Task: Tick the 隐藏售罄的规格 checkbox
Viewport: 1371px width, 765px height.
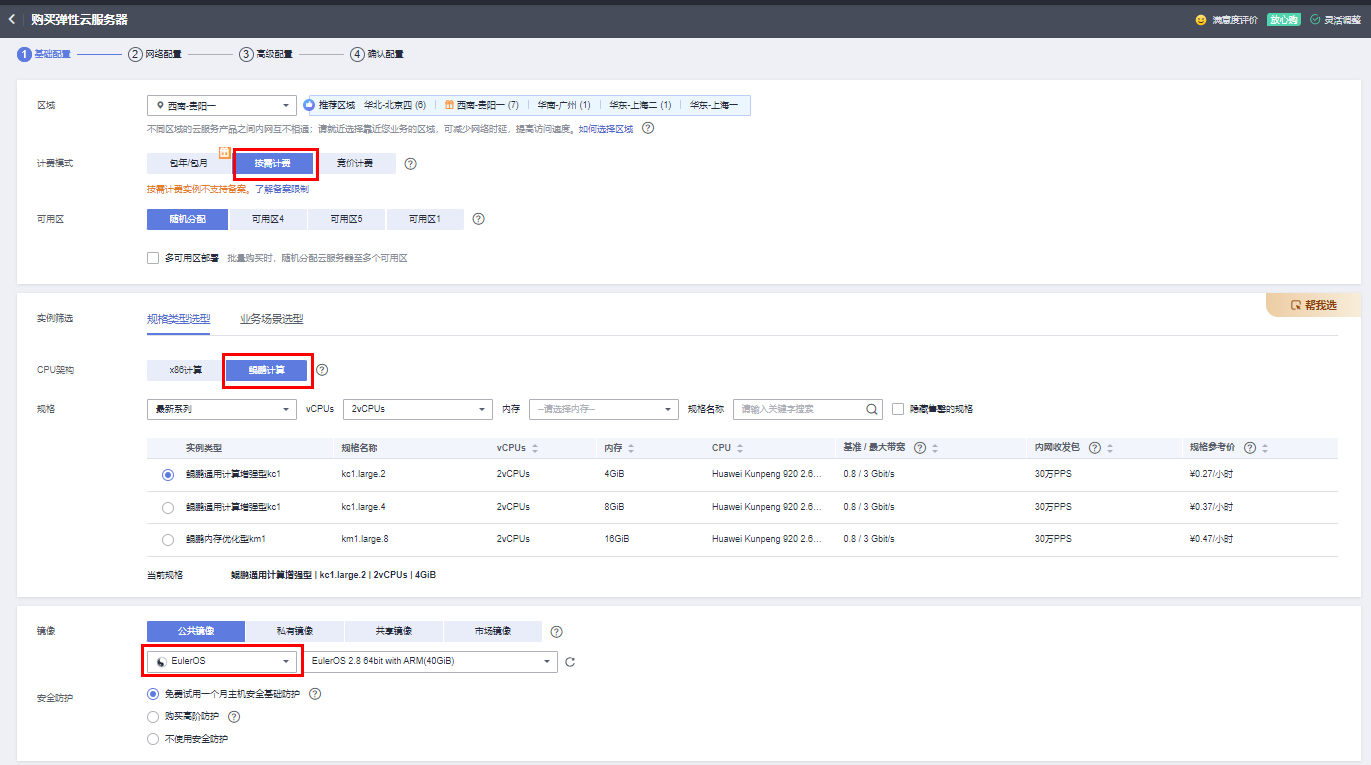Action: 898,409
